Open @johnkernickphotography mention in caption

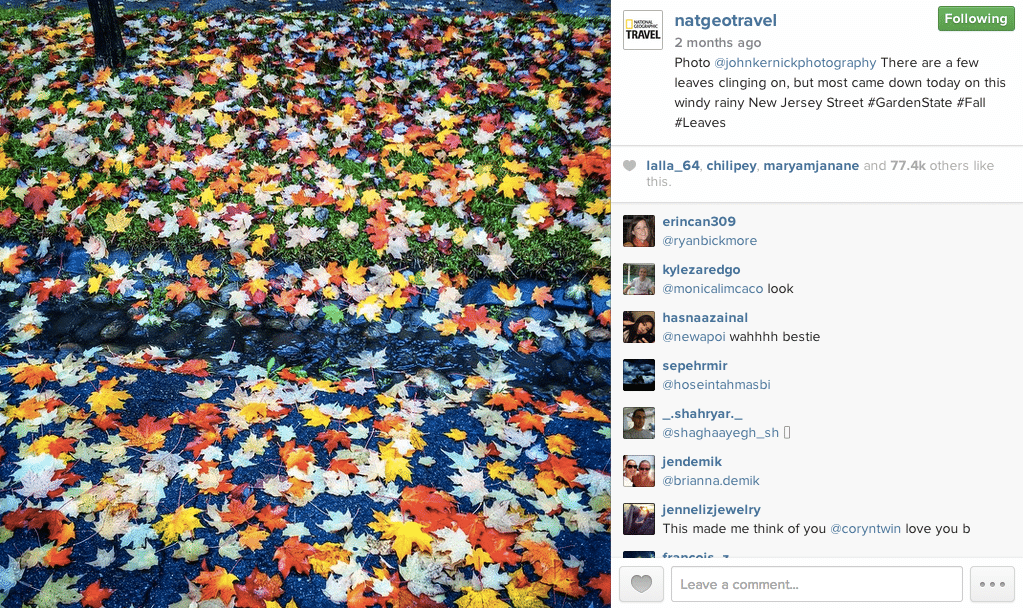click(795, 63)
